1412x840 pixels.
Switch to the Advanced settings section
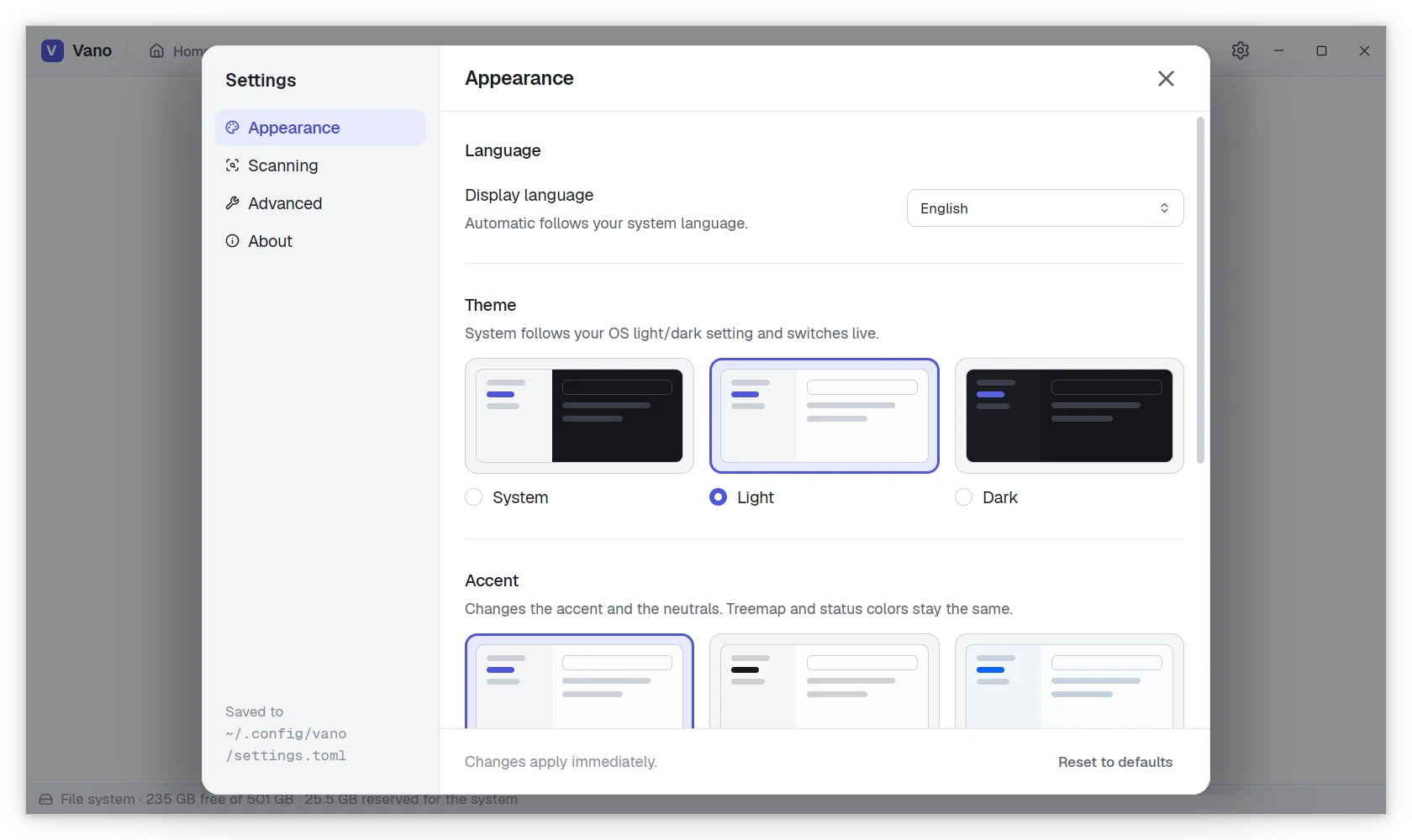(320, 203)
